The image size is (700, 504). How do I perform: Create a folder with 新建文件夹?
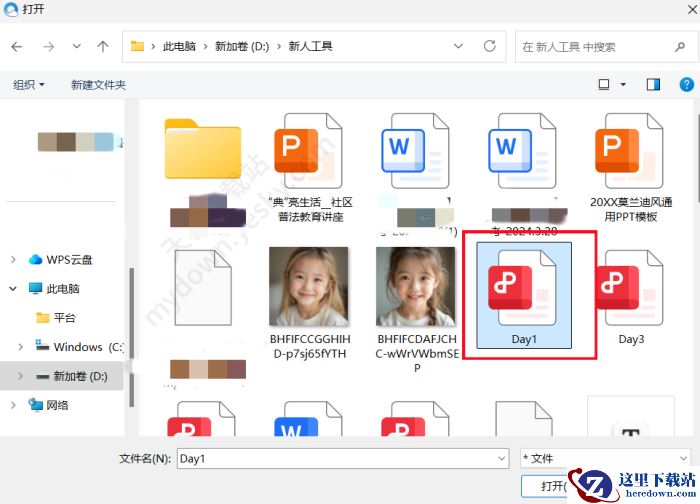(98, 84)
